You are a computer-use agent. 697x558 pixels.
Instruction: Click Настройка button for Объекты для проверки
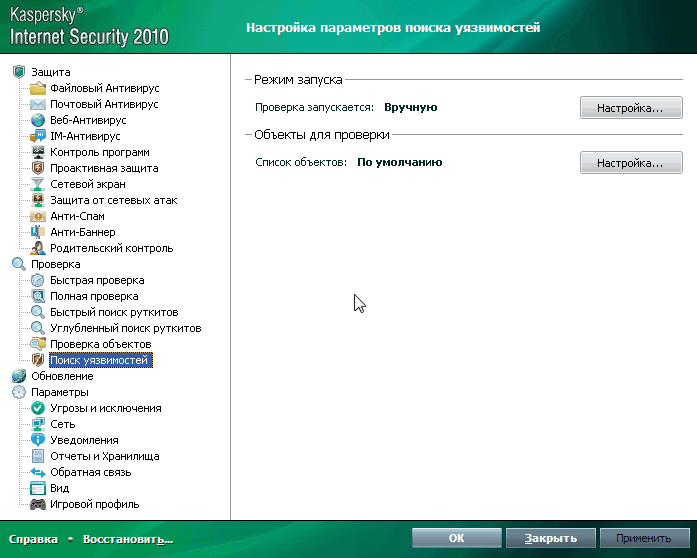pyautogui.click(x=631, y=163)
